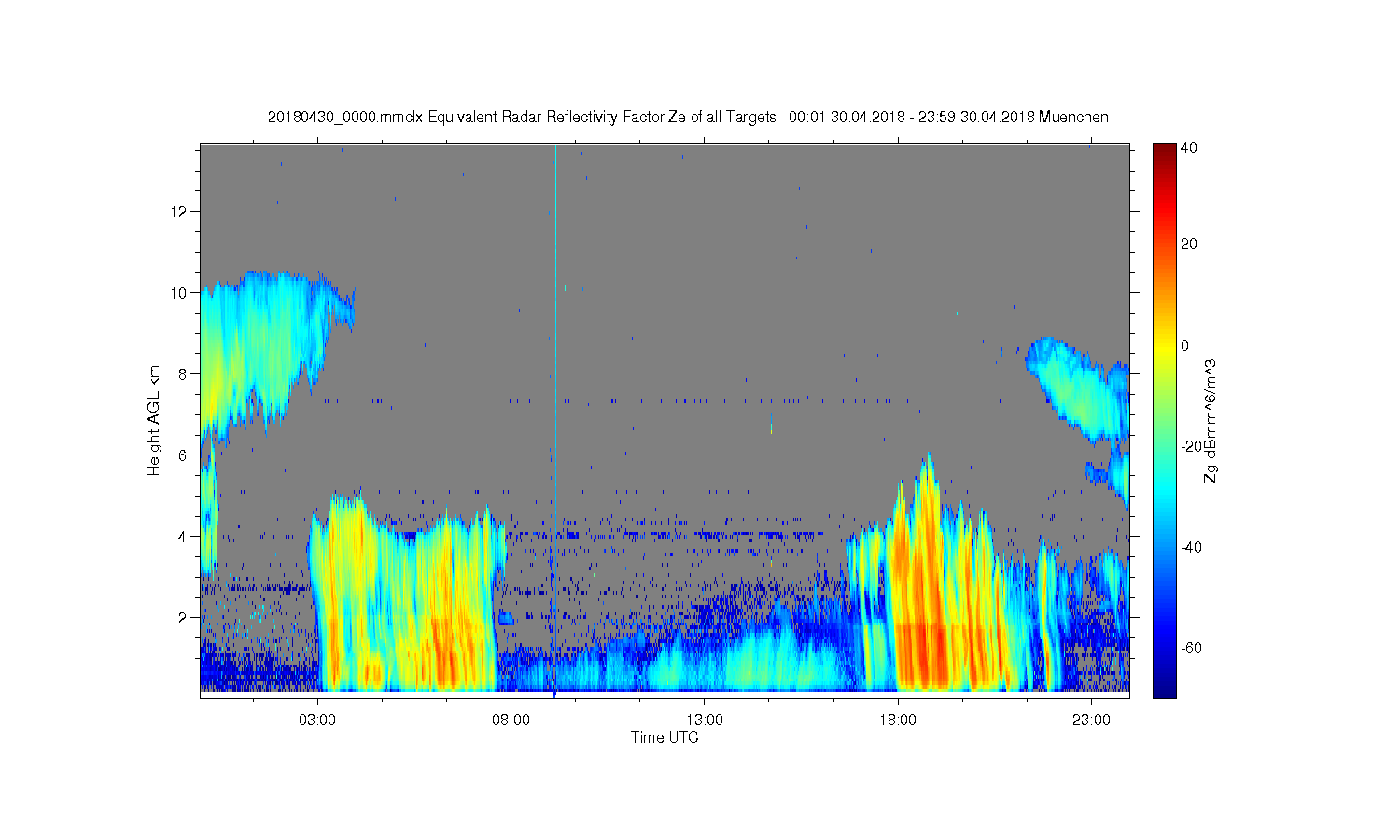
Task: Click the height axis tick label 8
Action: (183, 373)
